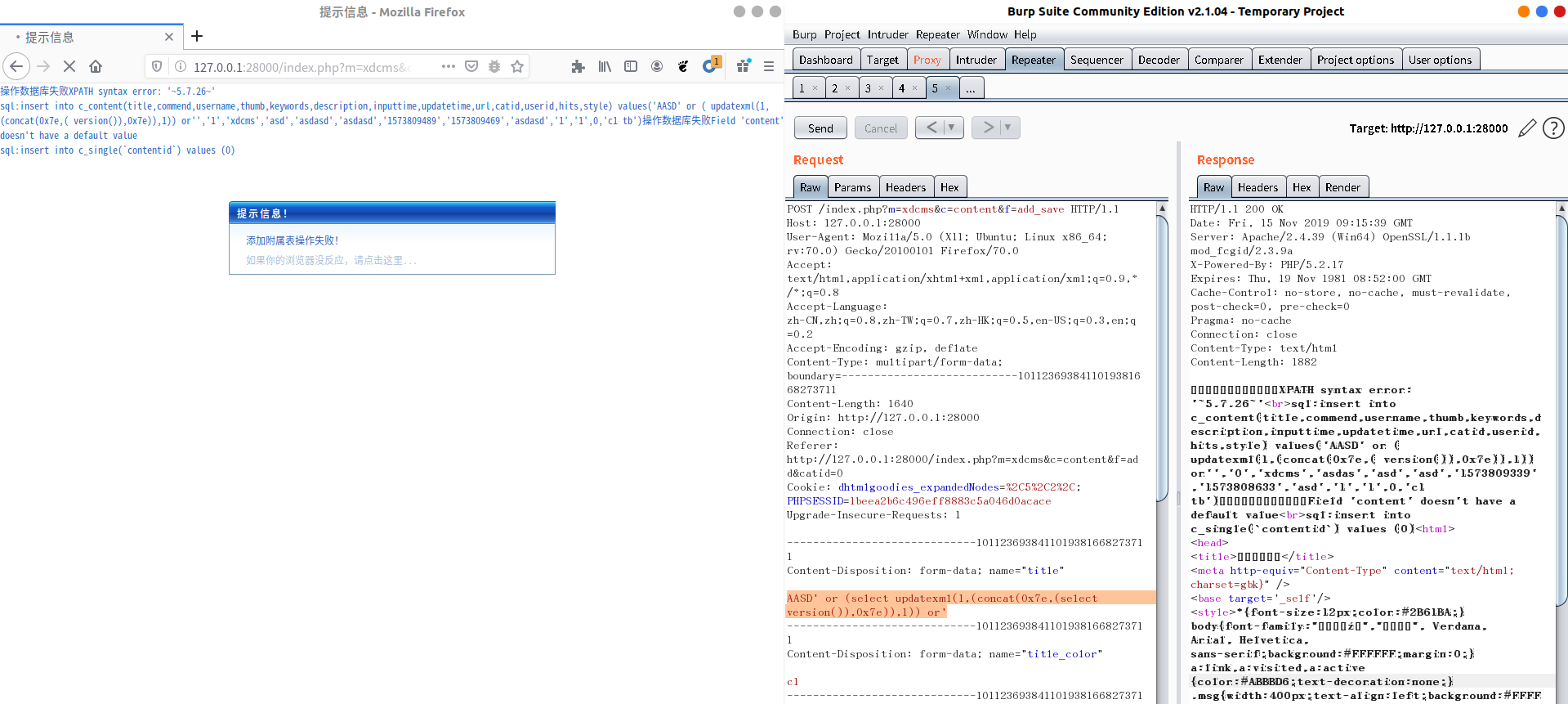The width and height of the screenshot is (1568, 704).
Task: Switch to Proxy tab
Action: click(927, 60)
